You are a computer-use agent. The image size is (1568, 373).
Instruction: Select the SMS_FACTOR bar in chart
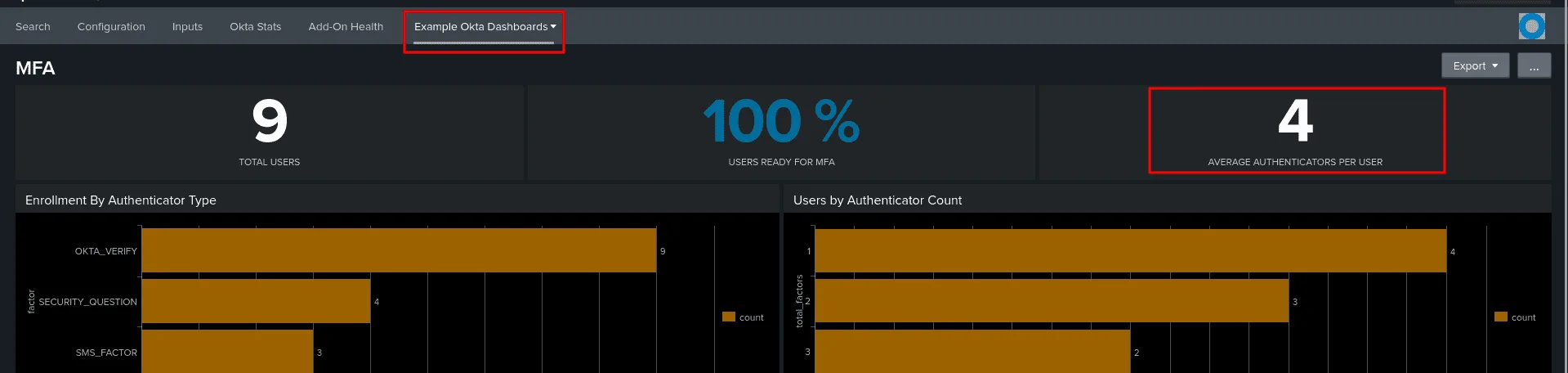(227, 351)
